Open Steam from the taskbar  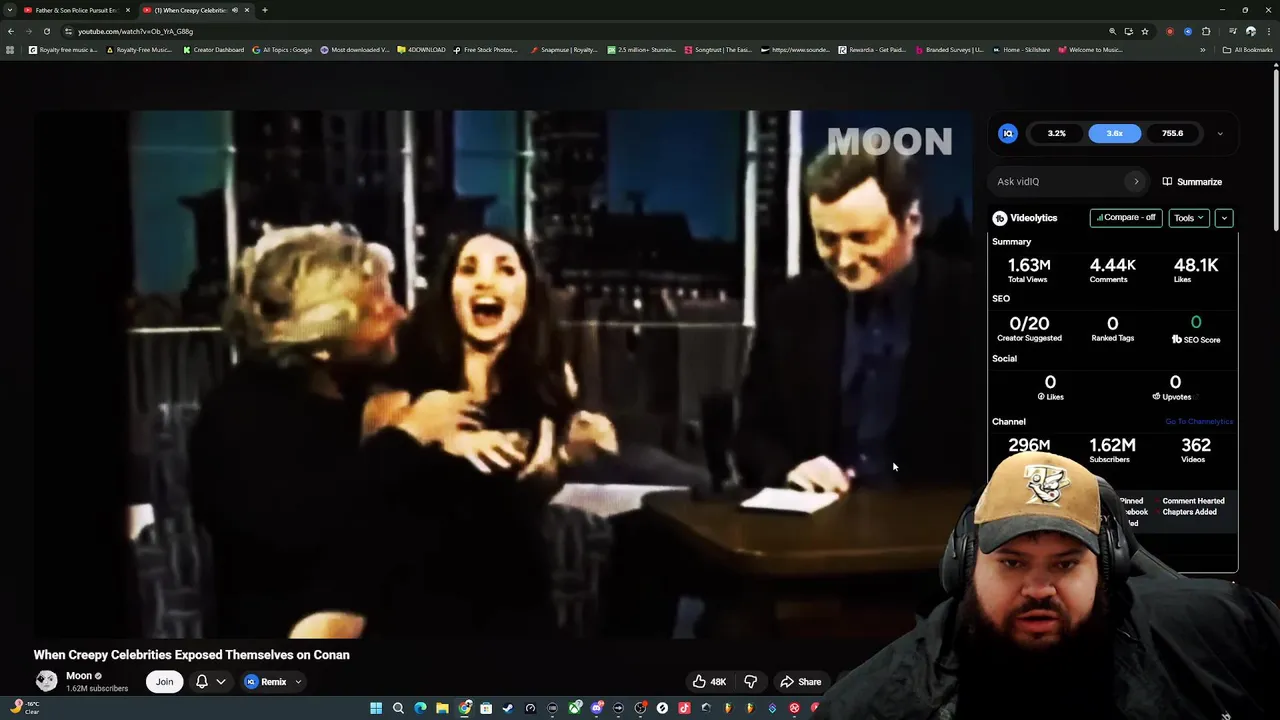[508, 708]
